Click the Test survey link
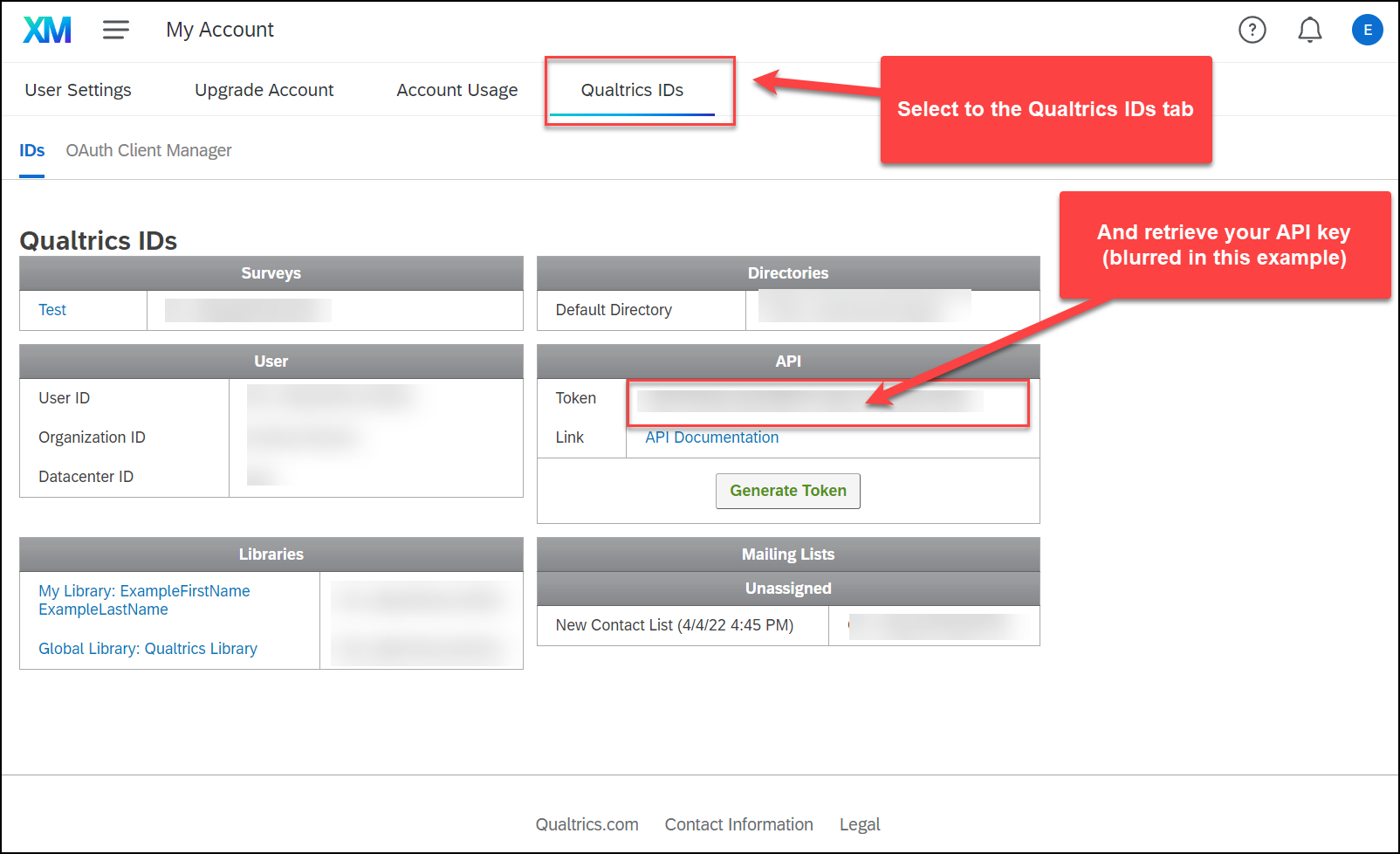 (x=52, y=310)
